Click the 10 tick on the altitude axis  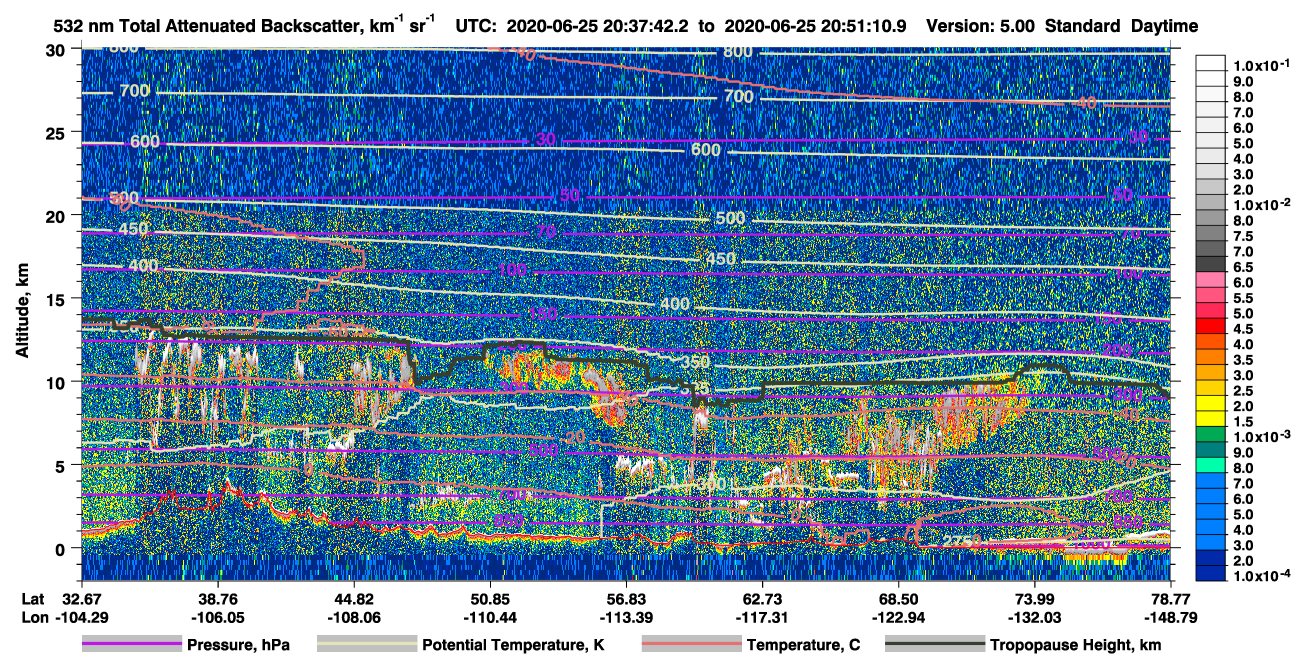(x=58, y=382)
